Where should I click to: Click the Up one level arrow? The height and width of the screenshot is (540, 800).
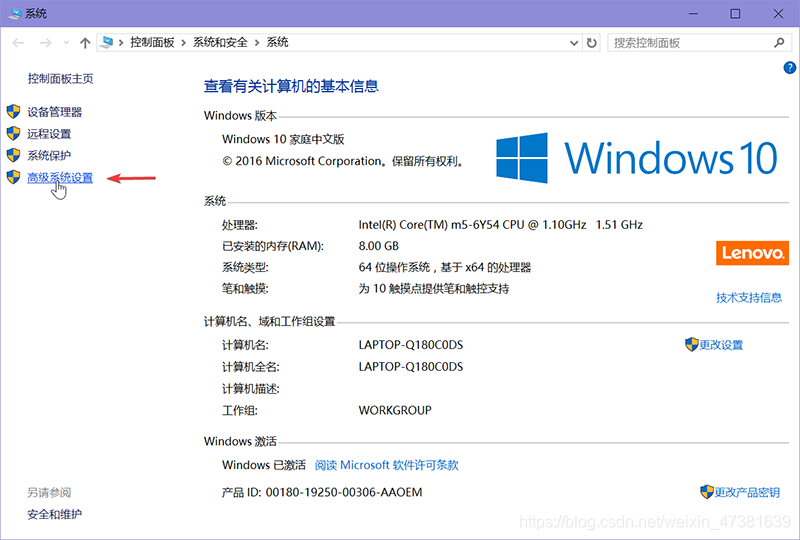pos(85,43)
